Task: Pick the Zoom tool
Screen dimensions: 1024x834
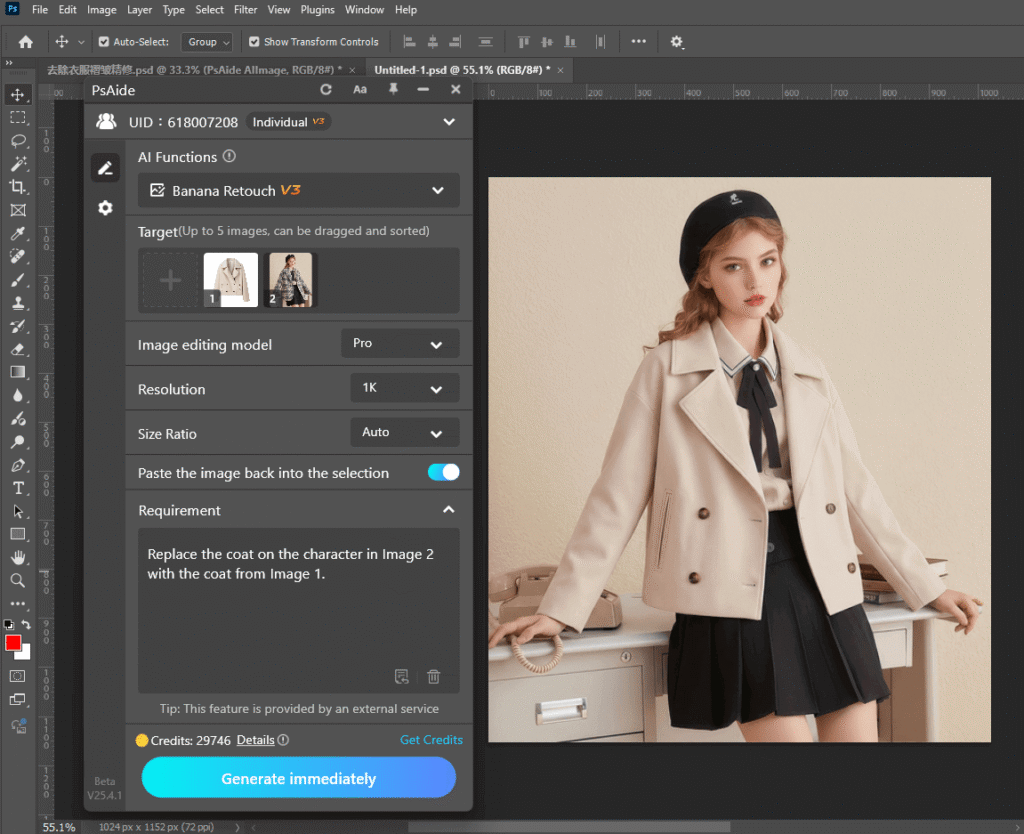Action: (18, 580)
